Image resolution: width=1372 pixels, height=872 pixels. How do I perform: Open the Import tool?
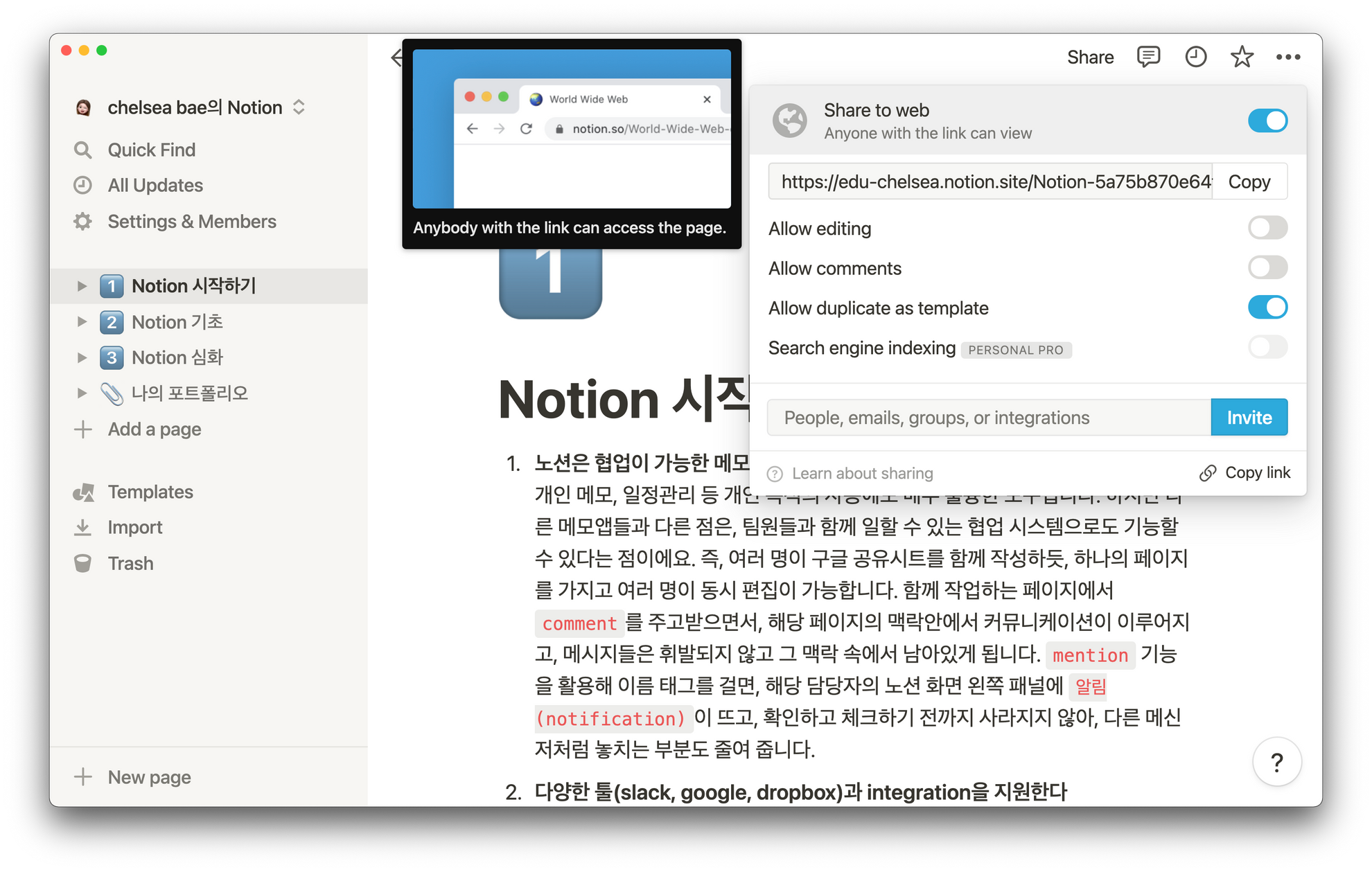tap(135, 527)
